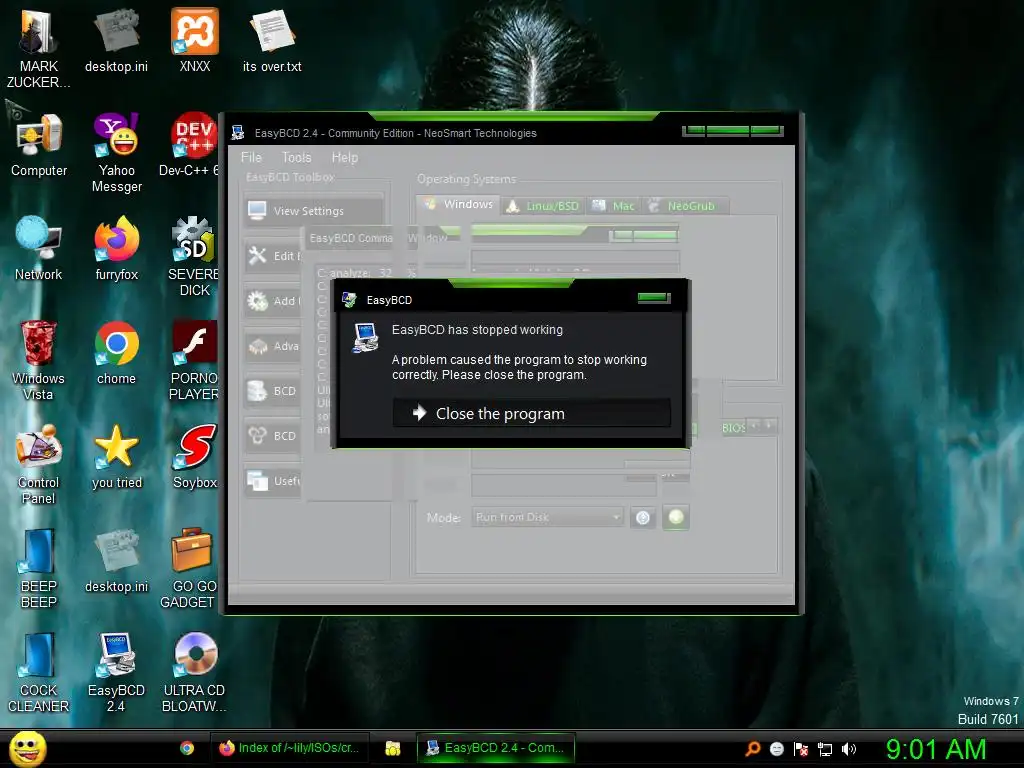Launch the chome Chrome shortcut
Screen dimensions: 1024x768
point(117,353)
